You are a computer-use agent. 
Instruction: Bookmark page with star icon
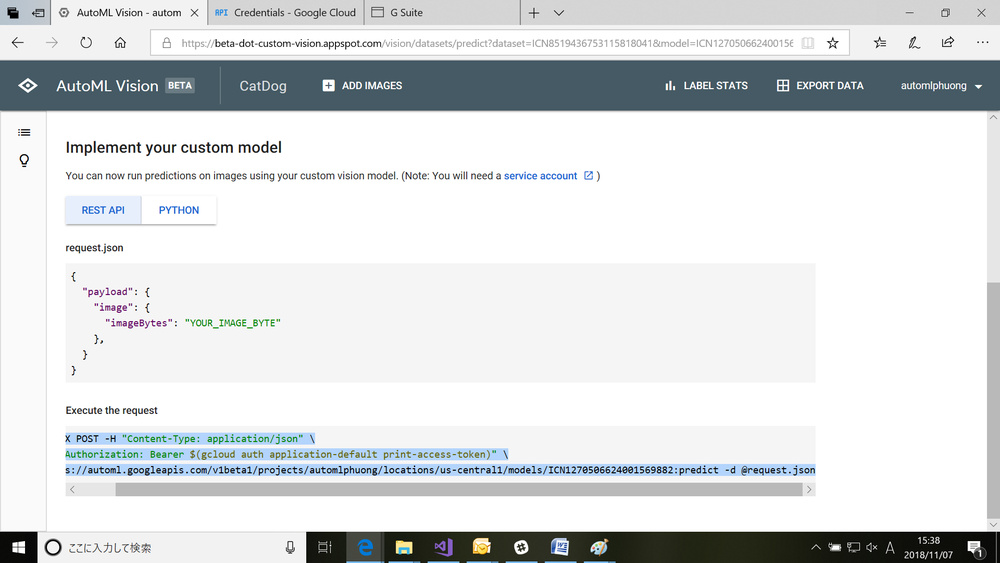(x=832, y=43)
